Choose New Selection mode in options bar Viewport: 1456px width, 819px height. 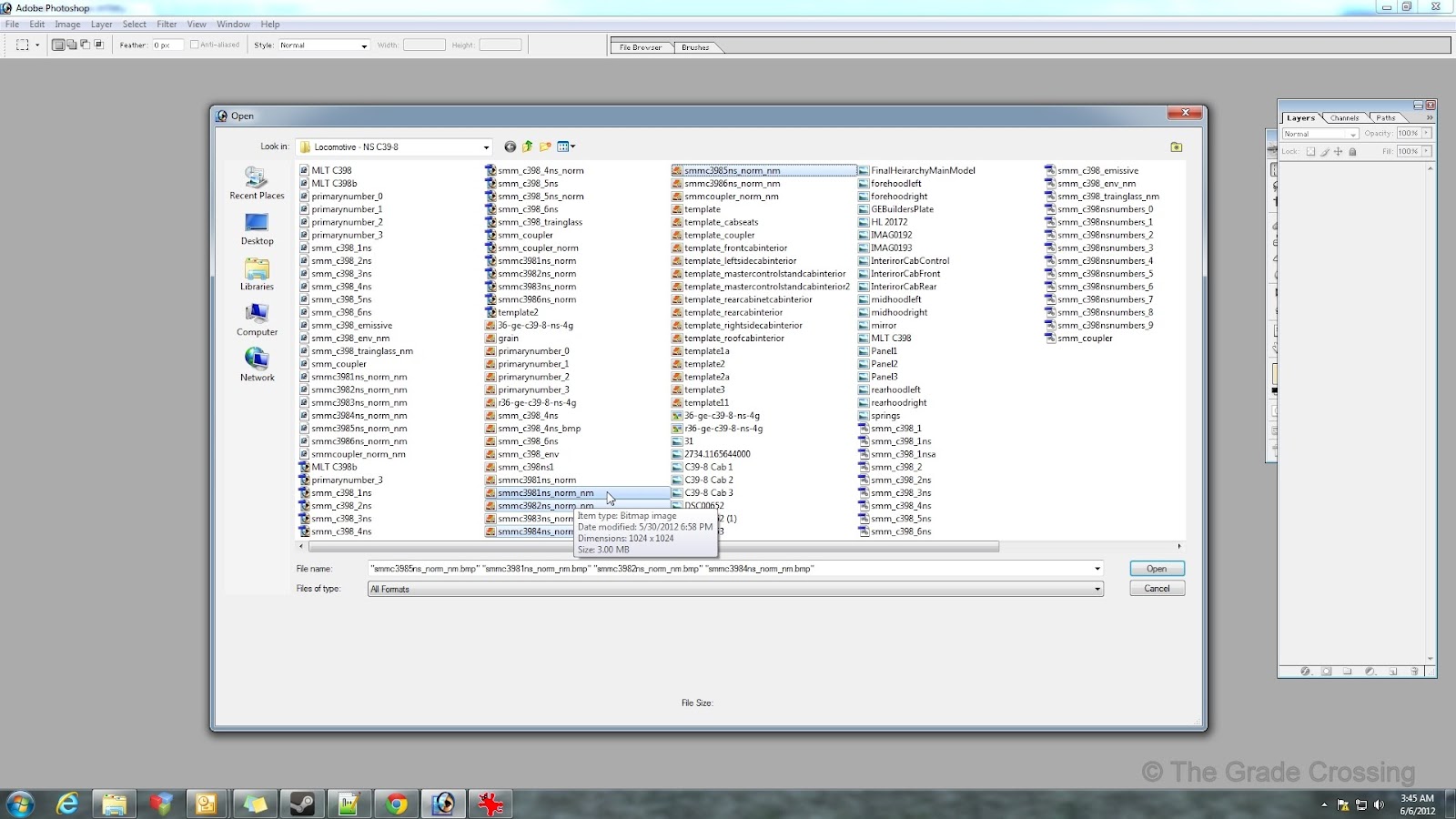(x=58, y=45)
